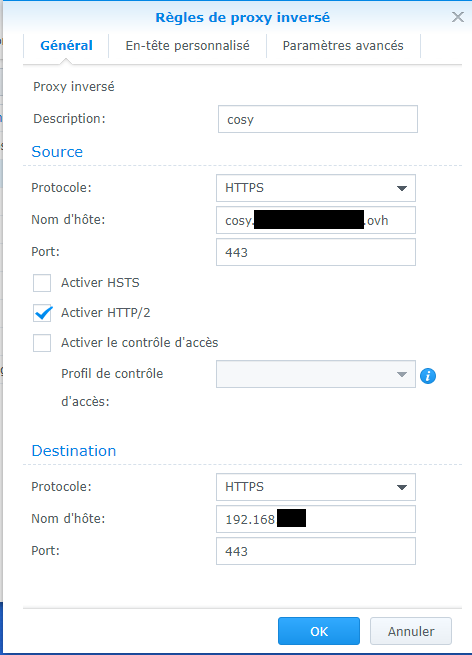Open the Source Protocole dropdown
Viewport: 472px width, 655px height.
316,188
